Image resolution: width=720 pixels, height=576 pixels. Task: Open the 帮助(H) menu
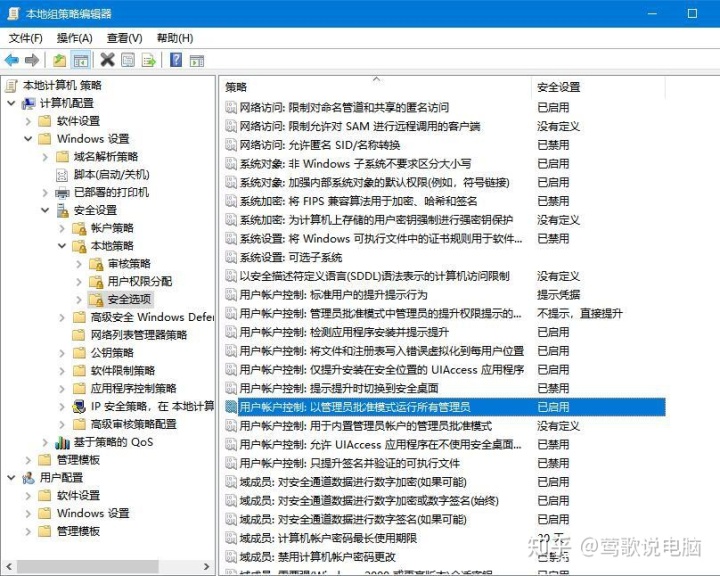(175, 38)
